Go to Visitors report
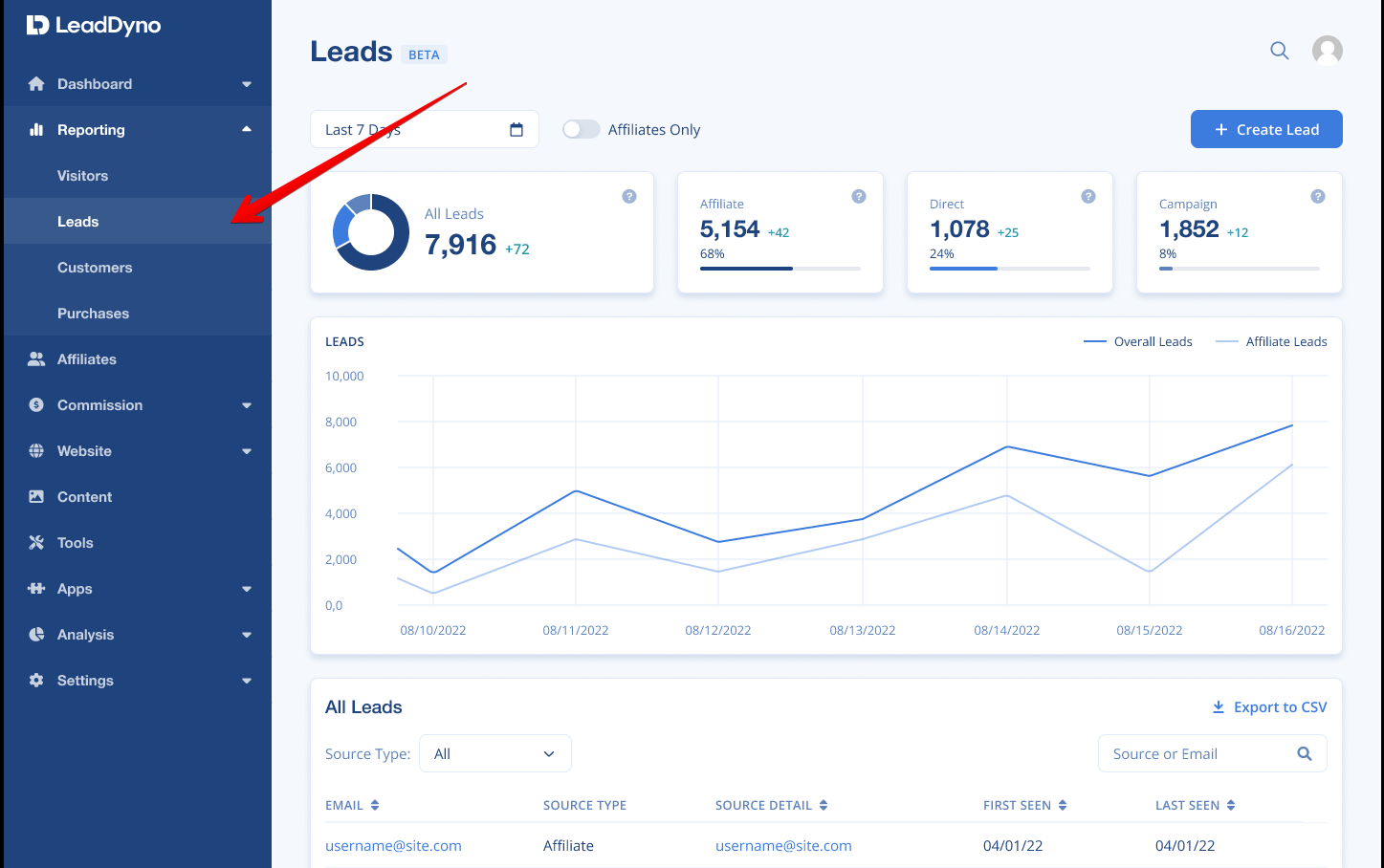The width and height of the screenshot is (1384, 868). [138, 176]
